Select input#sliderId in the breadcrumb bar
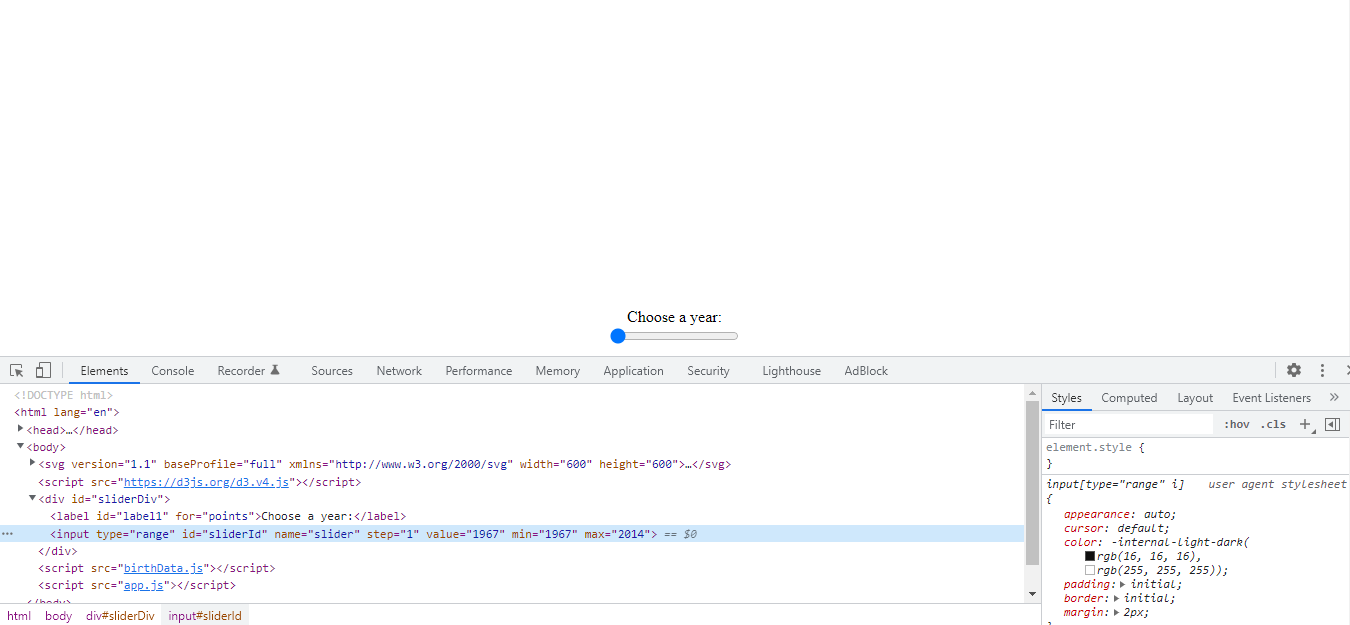 (205, 616)
